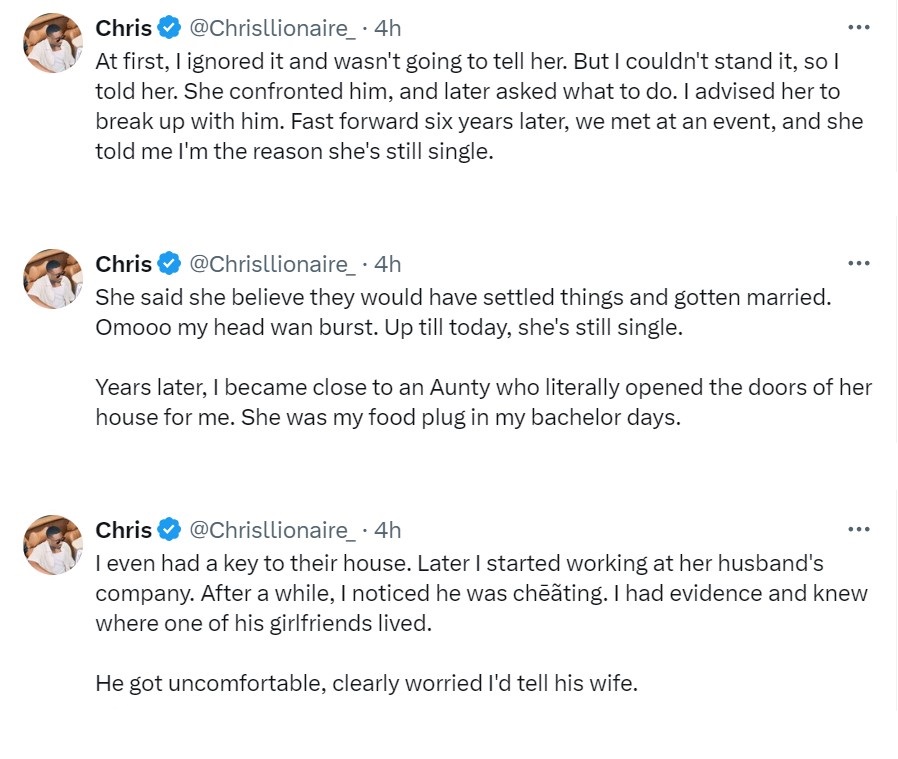
Task: Click the 4h timestamp above 'At first, I ignored it'
Action: [x=387, y=28]
